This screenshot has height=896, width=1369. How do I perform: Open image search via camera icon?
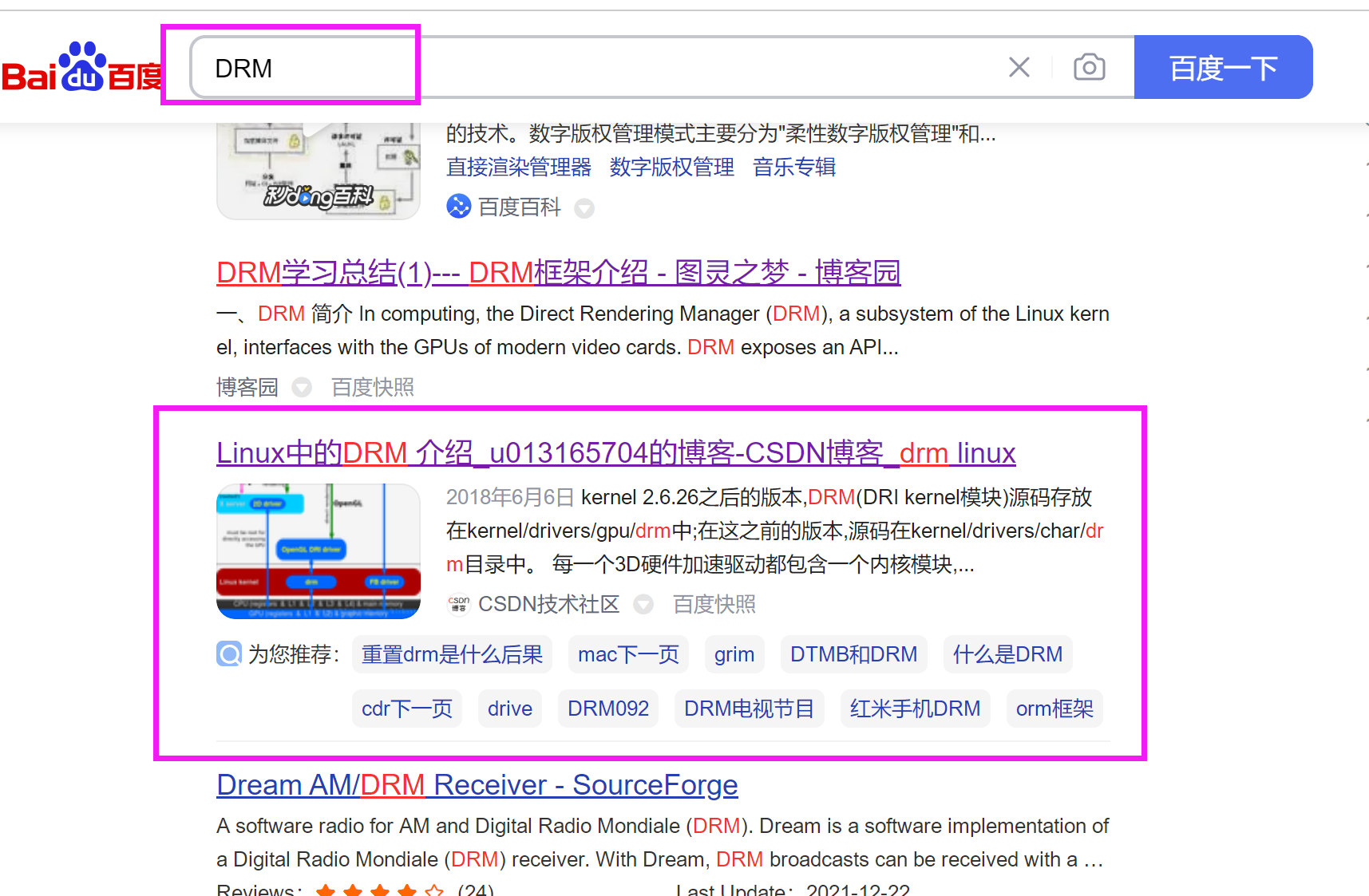(x=1090, y=67)
